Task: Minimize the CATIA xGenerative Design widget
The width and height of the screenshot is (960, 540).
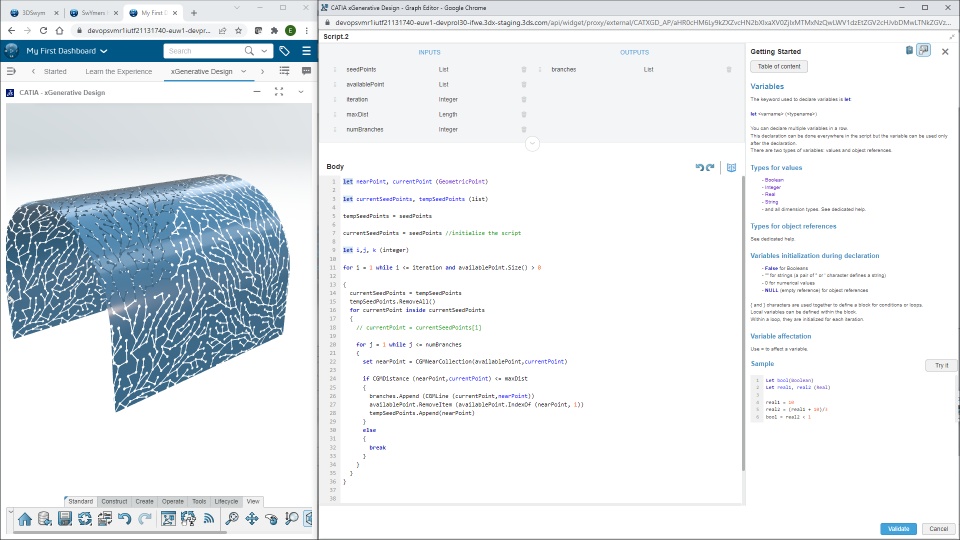Action: tap(257, 92)
